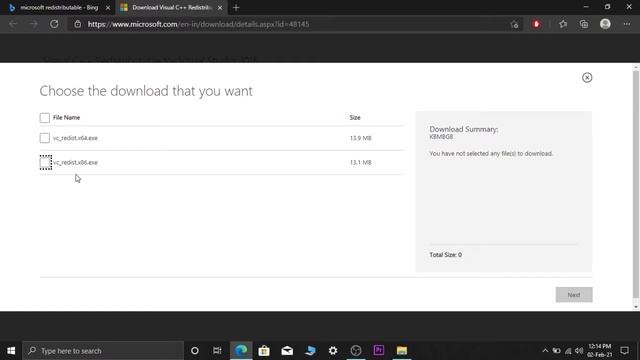Open Premiere Pro from taskbar
The height and width of the screenshot is (360, 640).
(x=379, y=351)
